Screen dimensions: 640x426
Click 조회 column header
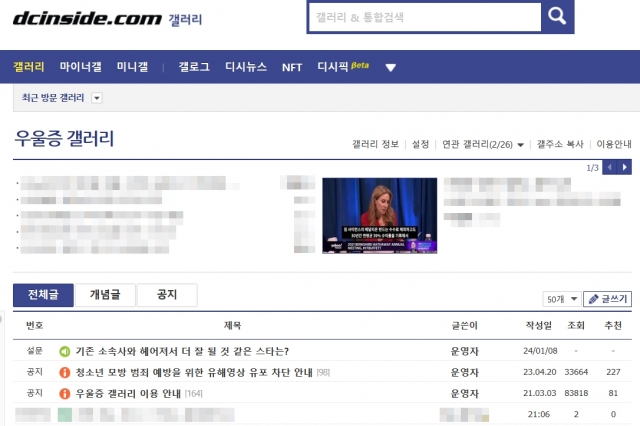click(576, 325)
